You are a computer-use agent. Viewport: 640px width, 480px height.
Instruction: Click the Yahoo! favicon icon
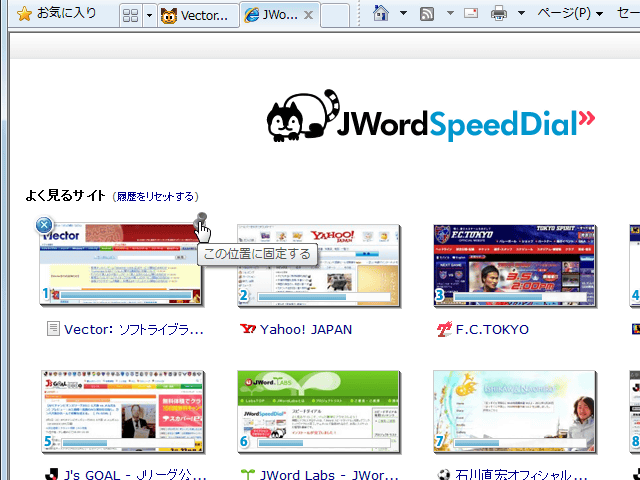pos(248,329)
